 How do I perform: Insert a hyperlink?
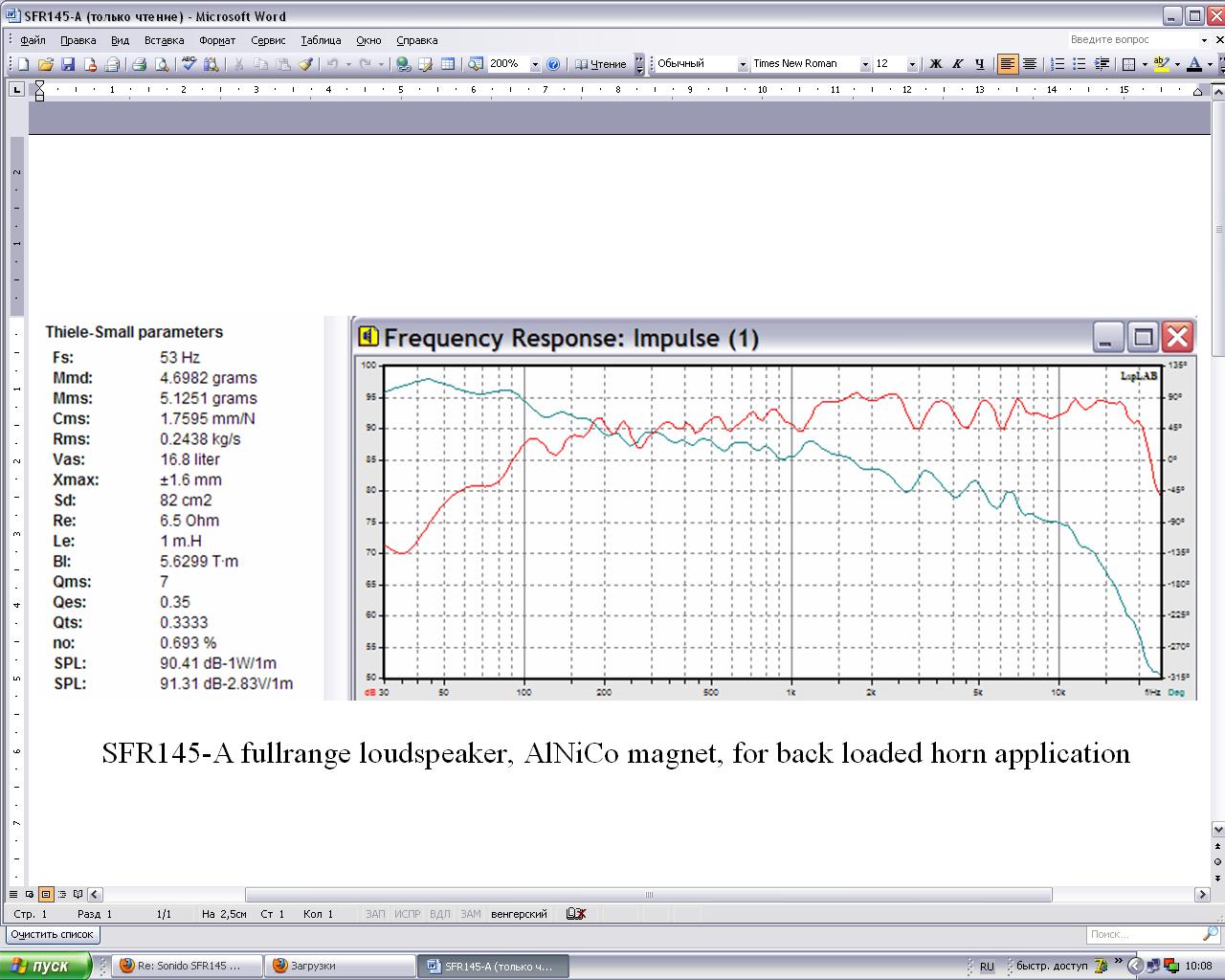[403, 64]
